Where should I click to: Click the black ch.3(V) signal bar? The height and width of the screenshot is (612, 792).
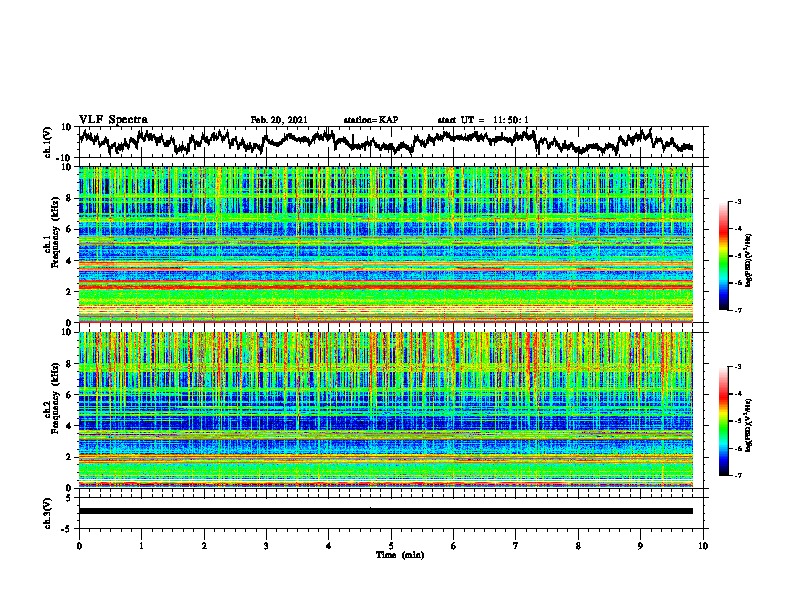click(x=386, y=511)
